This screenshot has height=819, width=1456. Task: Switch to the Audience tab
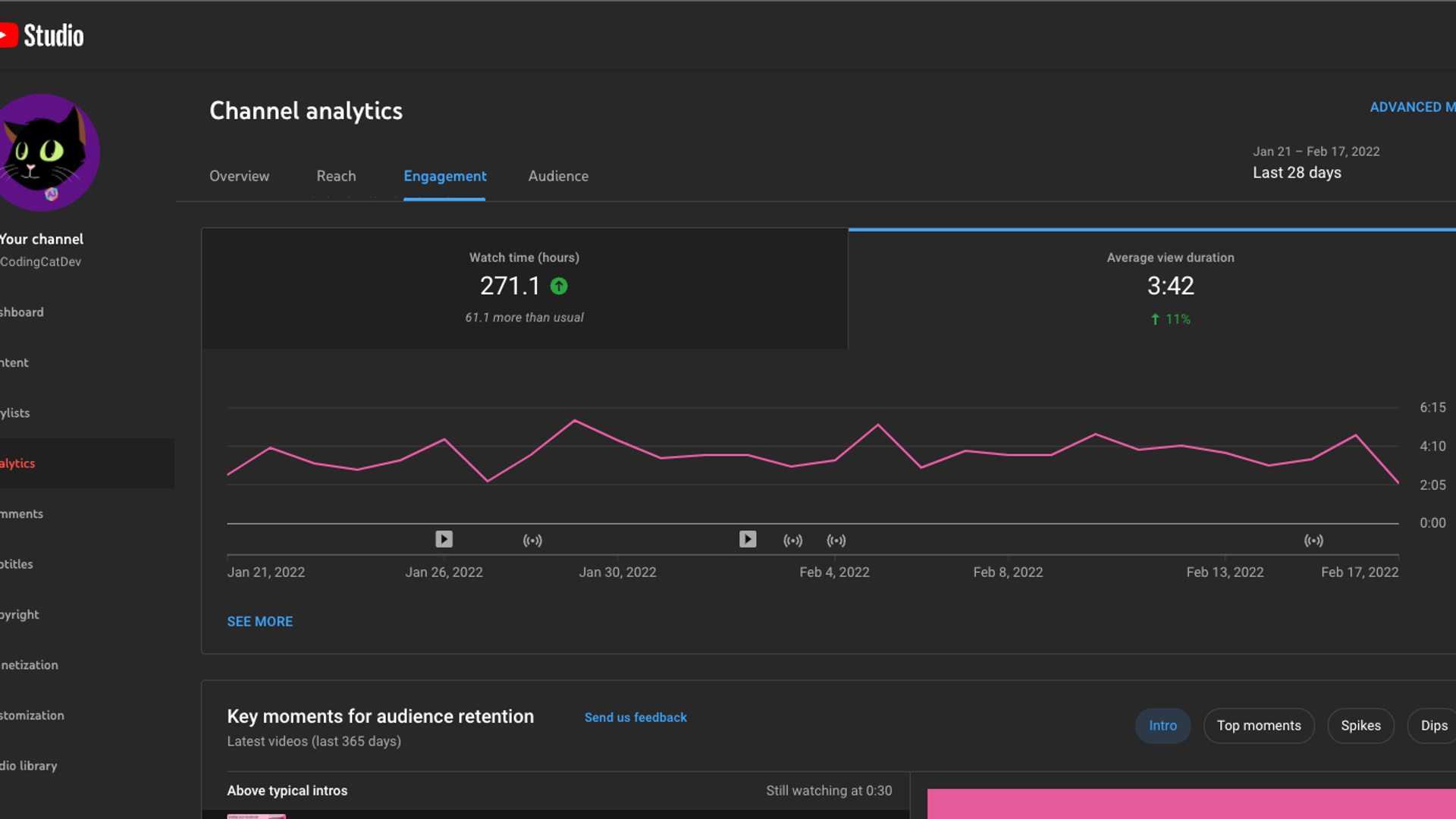click(558, 176)
